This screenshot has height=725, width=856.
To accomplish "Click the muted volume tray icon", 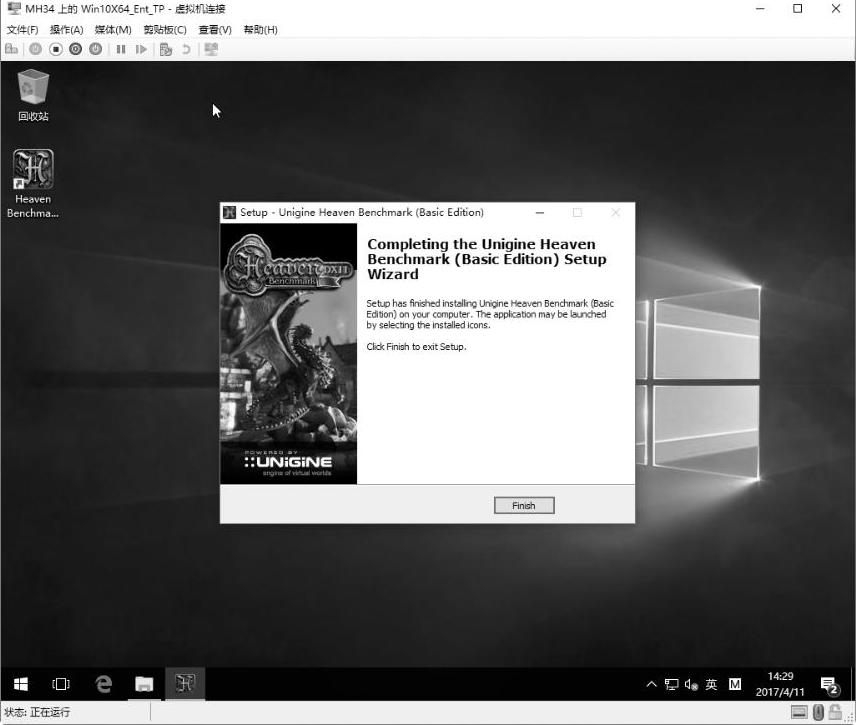I will 691,684.
